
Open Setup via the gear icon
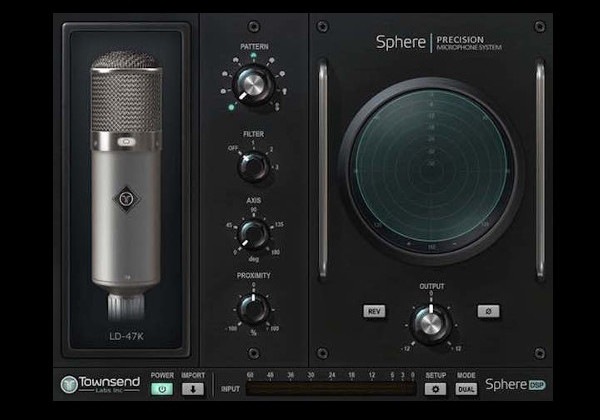[435, 389]
